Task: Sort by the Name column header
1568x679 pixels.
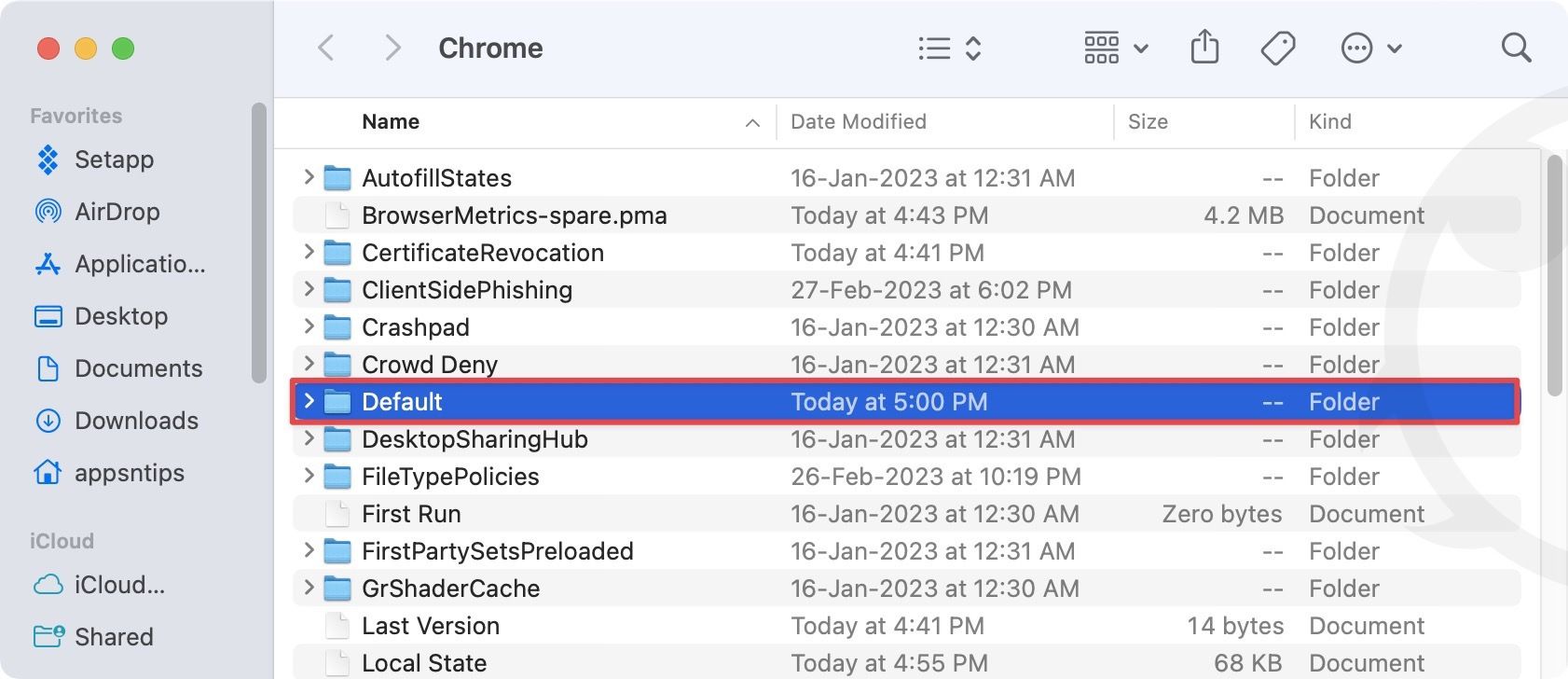Action: point(391,122)
